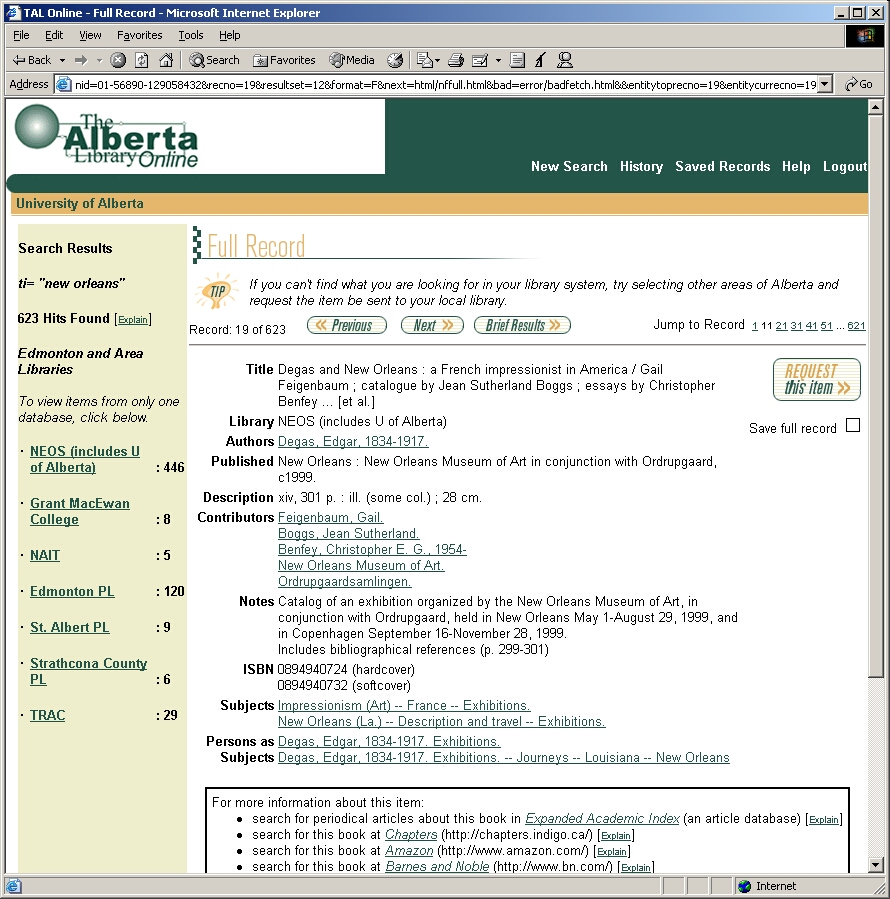The height and width of the screenshot is (899, 890).
Task: Open the Forward button history dropdown arrow
Action: click(99, 60)
